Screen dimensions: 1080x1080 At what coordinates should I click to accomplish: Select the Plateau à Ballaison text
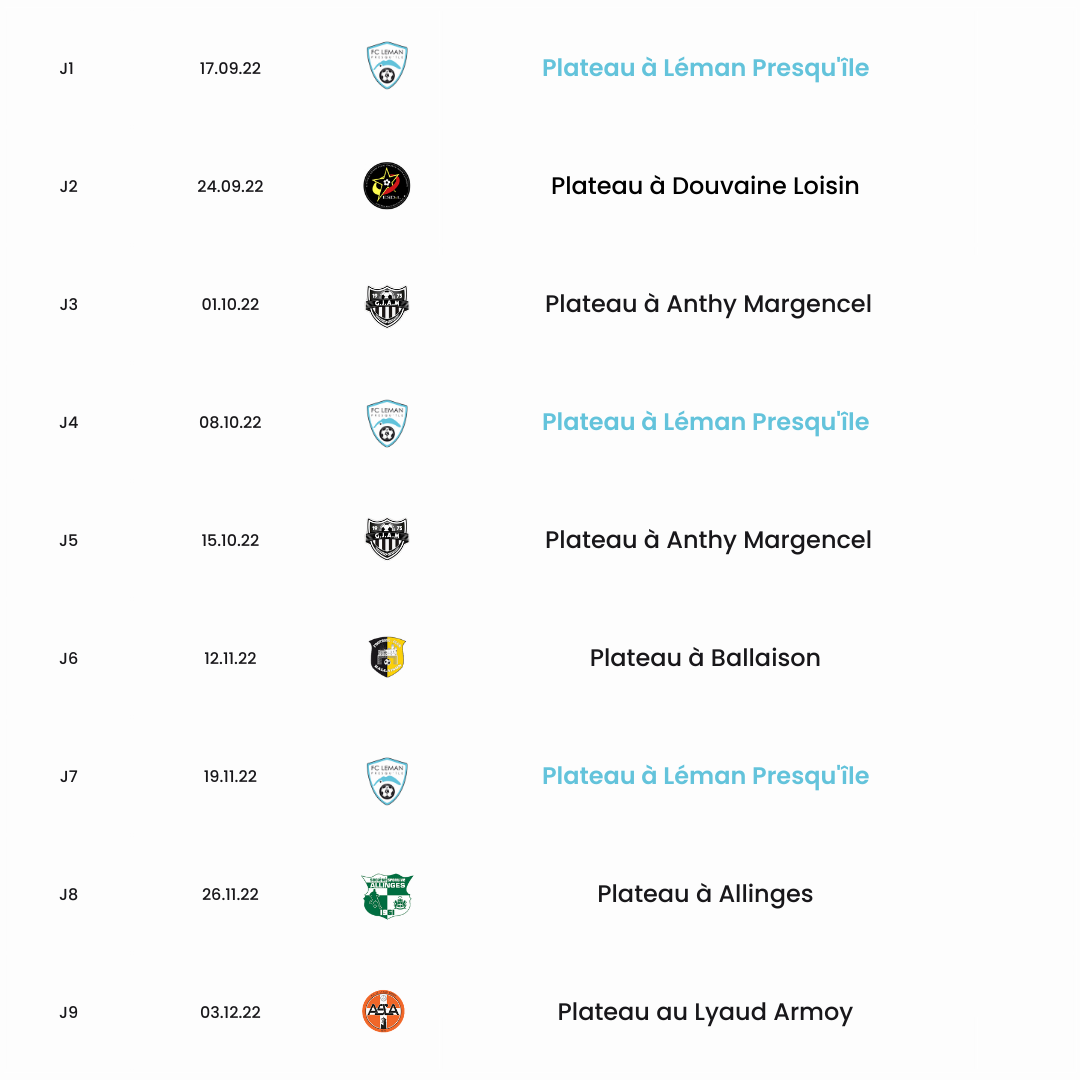coord(705,658)
